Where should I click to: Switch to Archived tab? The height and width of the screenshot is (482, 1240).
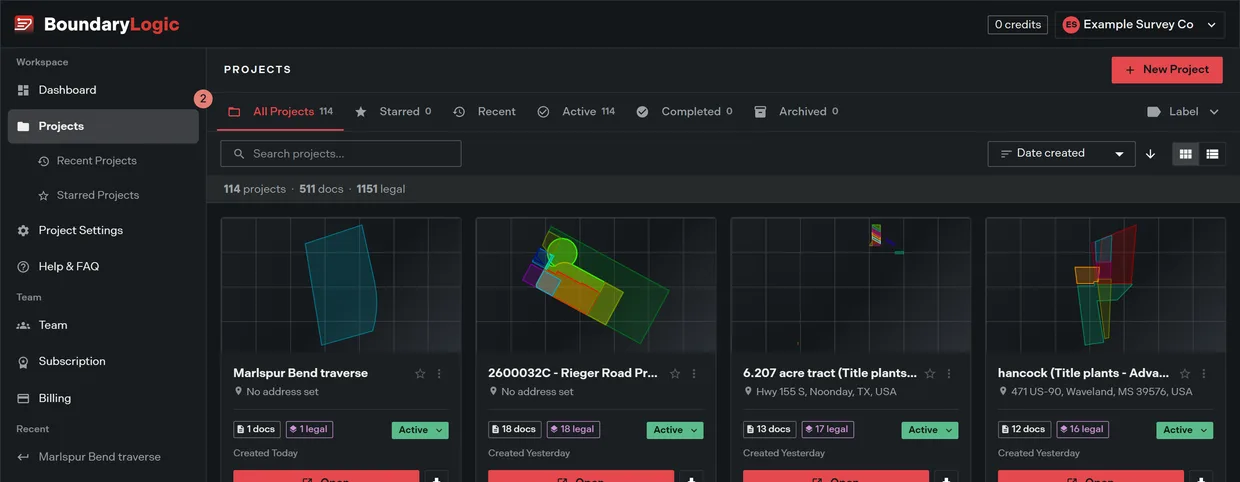pyautogui.click(x=796, y=112)
